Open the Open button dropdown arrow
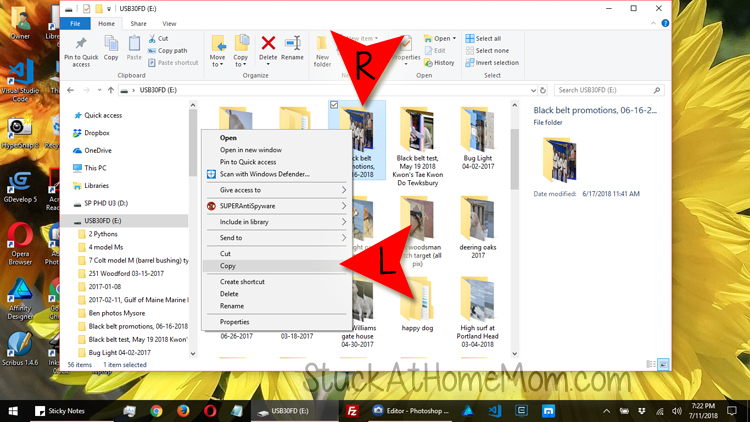This screenshot has height=422, width=750. coord(454,38)
